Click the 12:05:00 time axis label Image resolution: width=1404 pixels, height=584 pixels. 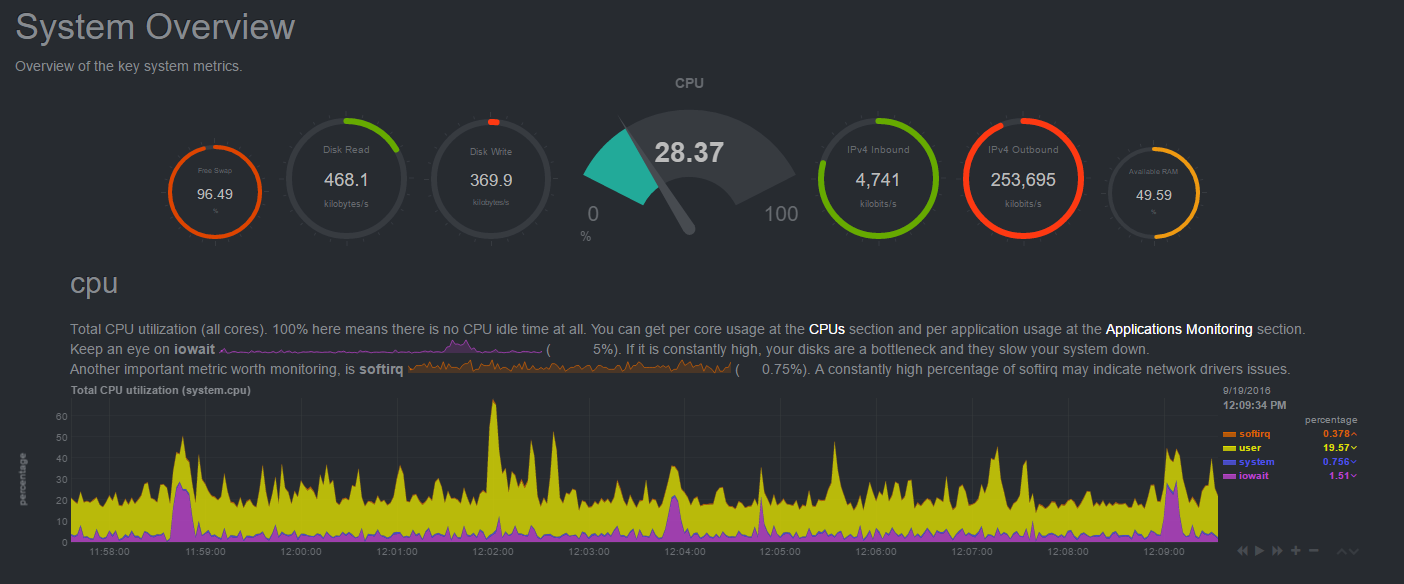(x=780, y=551)
